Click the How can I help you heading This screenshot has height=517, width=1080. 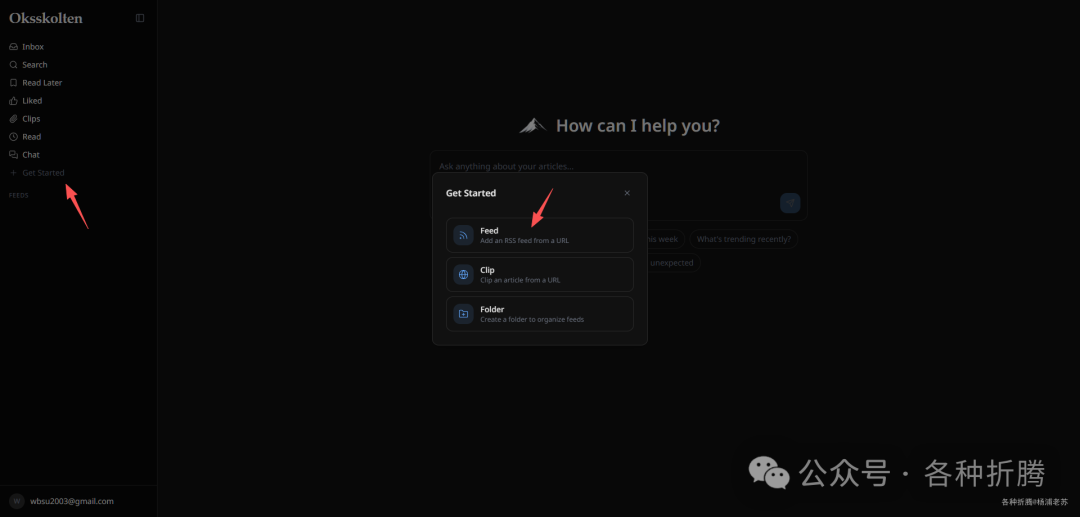point(638,126)
